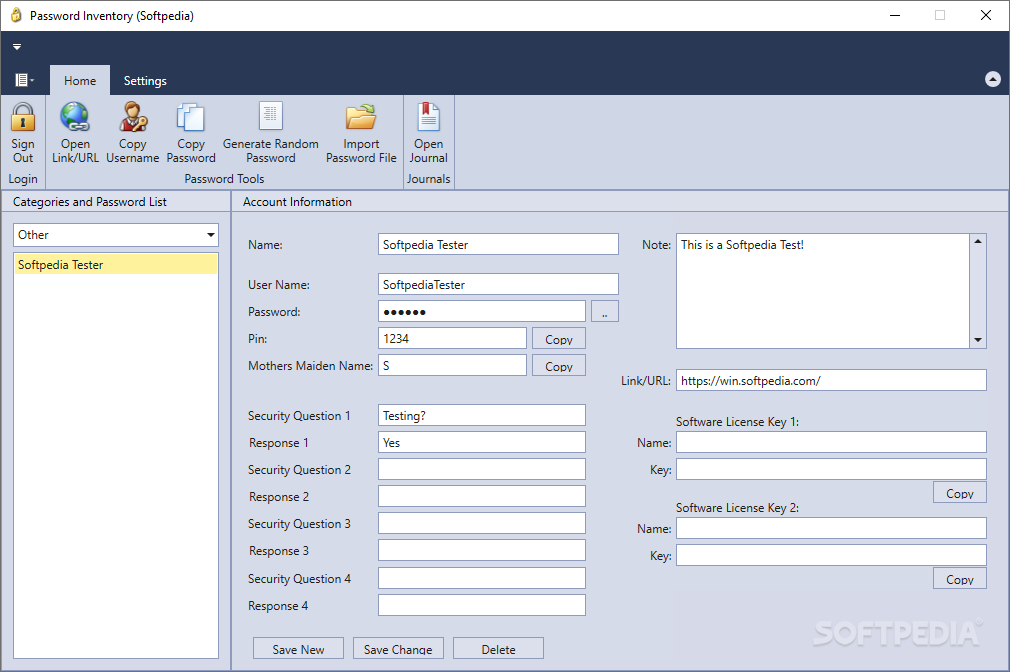The height and width of the screenshot is (672, 1010).
Task: Click the Save New button
Action: (298, 648)
